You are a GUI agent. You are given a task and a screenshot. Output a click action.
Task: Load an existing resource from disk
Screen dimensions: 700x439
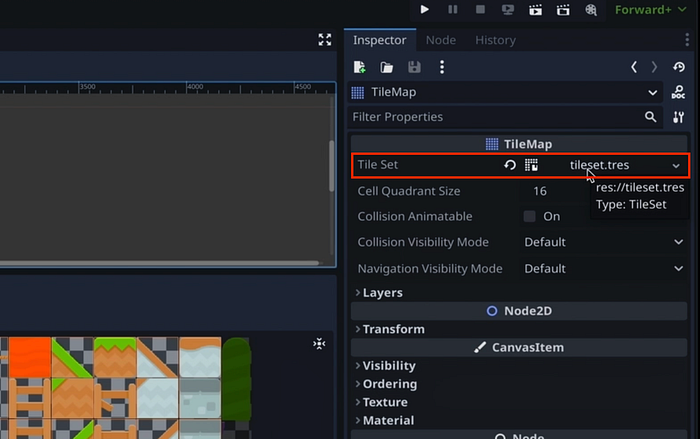tap(387, 67)
